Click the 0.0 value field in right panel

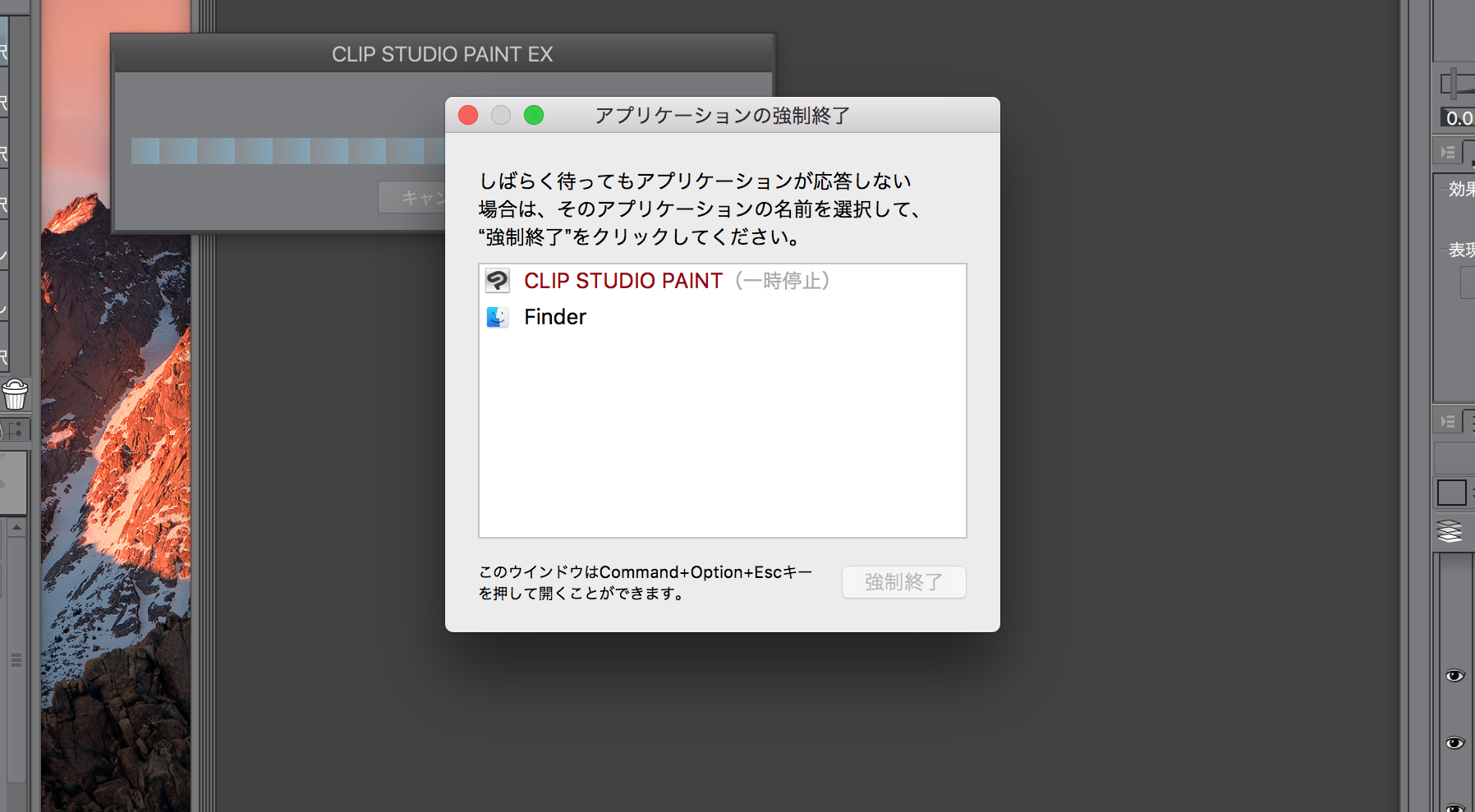1459,118
